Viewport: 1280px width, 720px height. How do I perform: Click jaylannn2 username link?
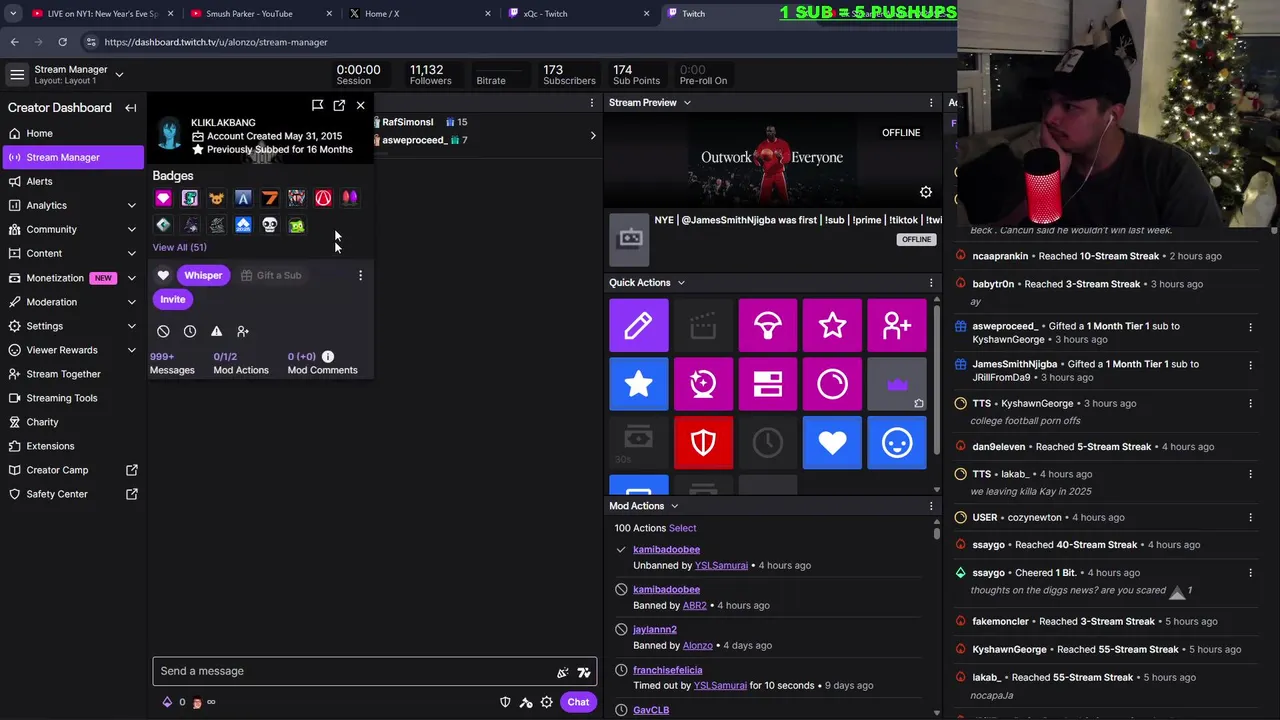tap(655, 629)
